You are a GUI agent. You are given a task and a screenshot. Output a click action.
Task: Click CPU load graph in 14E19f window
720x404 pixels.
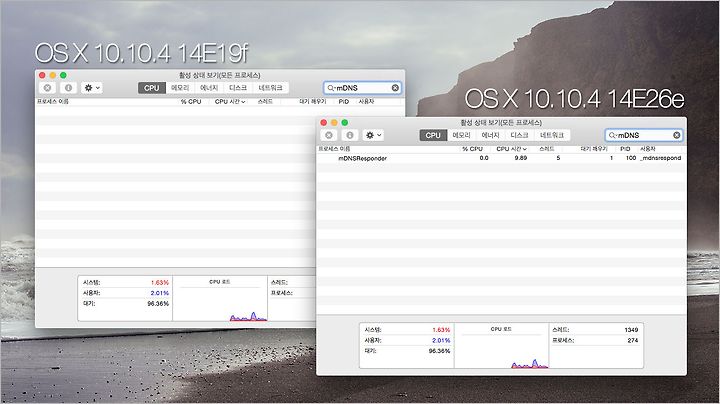click(219, 298)
